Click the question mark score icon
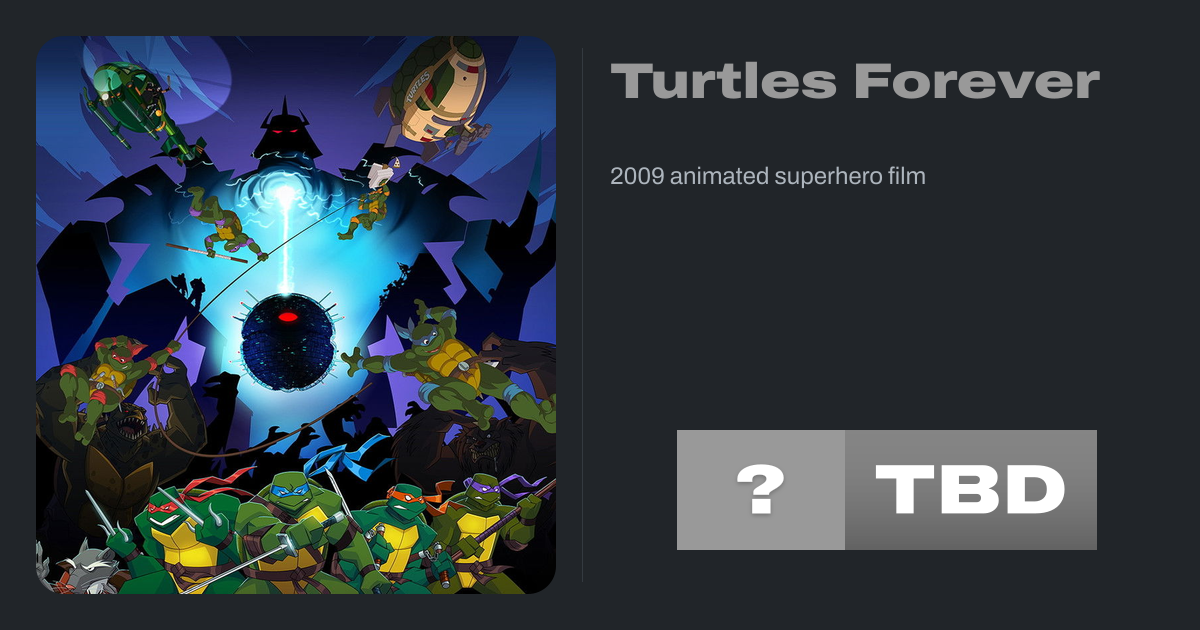1200x630 pixels. (760, 490)
